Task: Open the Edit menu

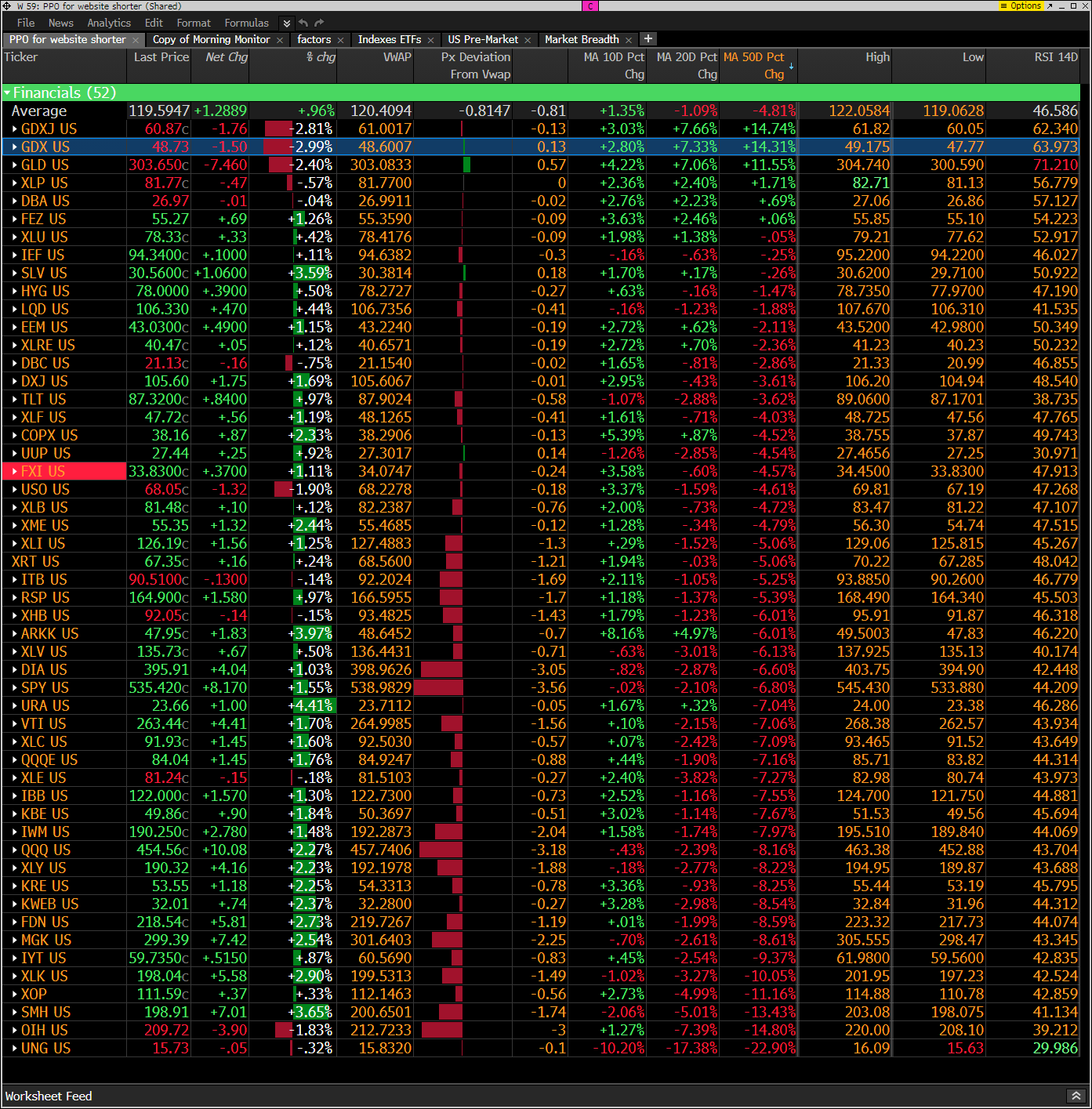Action: tap(154, 23)
